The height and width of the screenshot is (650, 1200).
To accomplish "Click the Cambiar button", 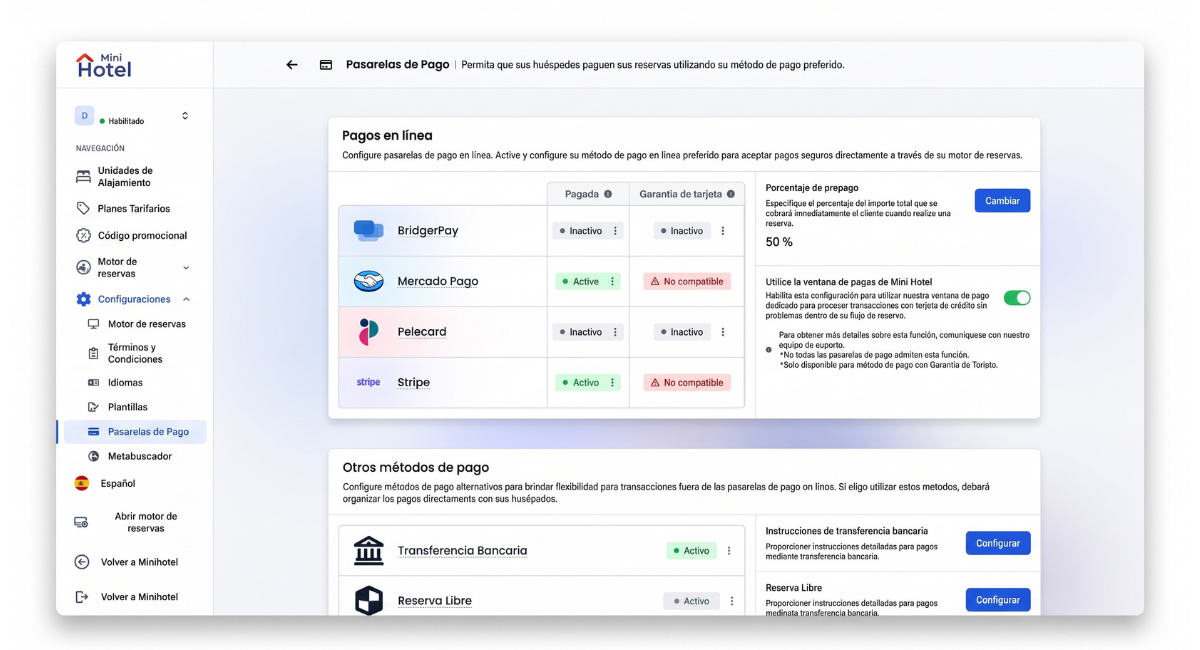I will point(1002,201).
